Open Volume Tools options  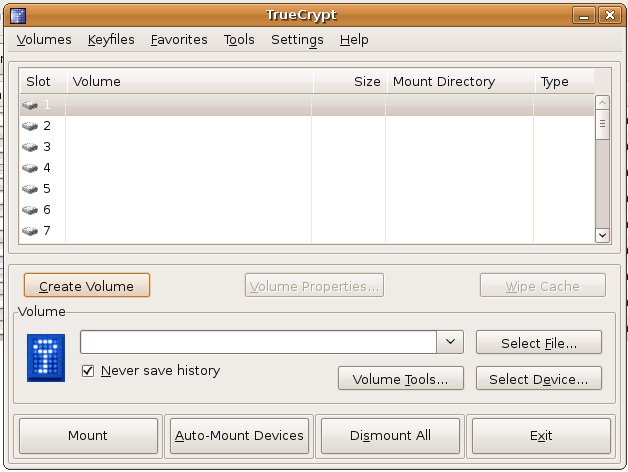(406, 379)
